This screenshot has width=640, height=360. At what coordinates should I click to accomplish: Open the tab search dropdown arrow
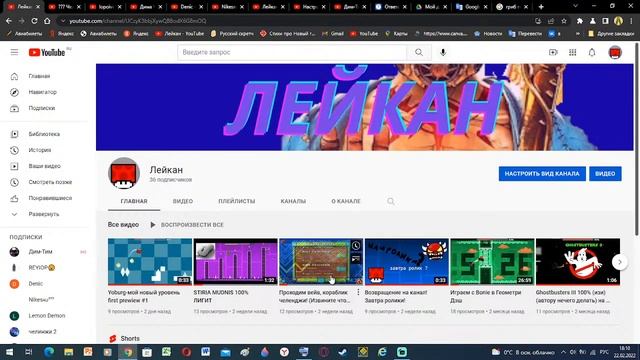coord(575,7)
